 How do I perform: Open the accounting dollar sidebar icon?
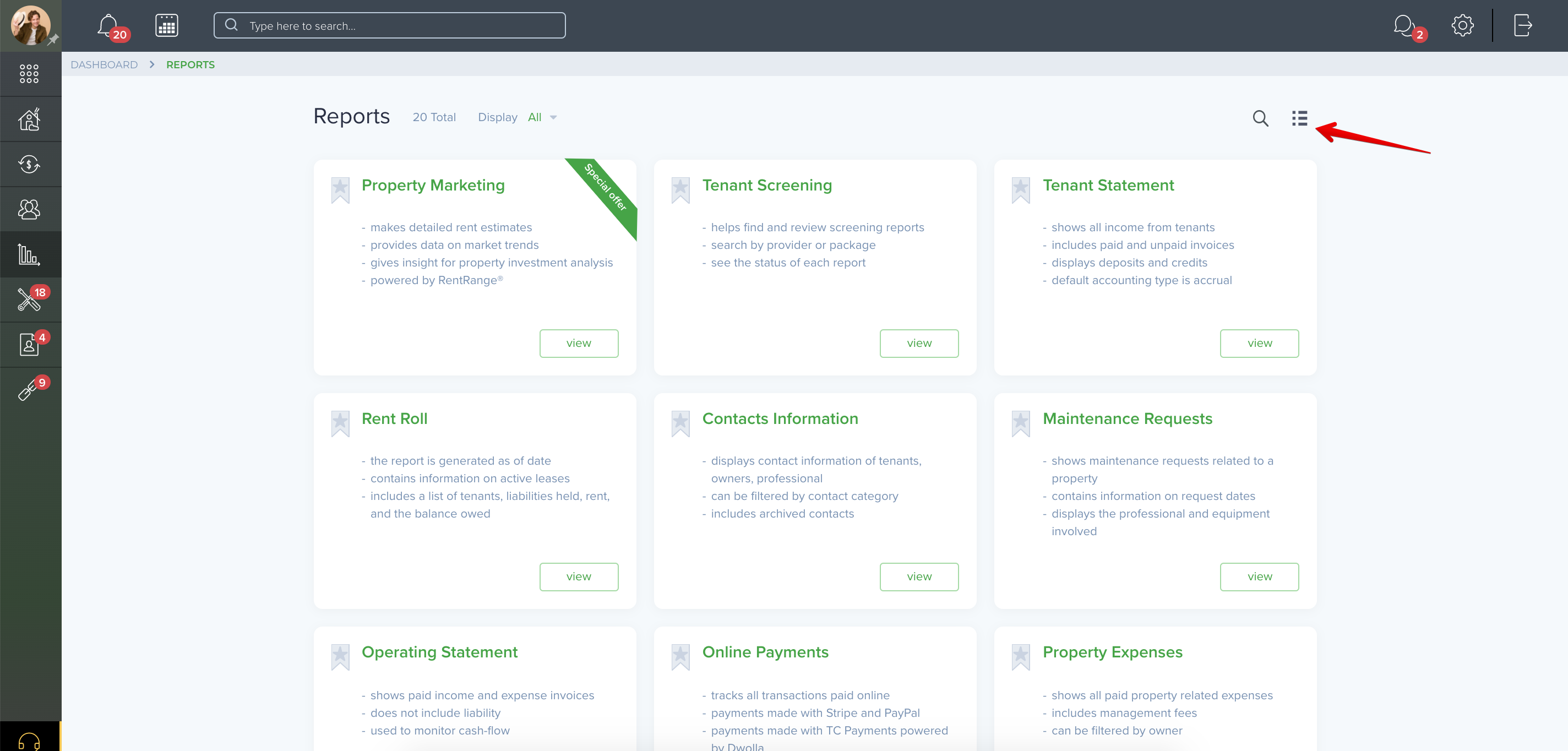(29, 164)
